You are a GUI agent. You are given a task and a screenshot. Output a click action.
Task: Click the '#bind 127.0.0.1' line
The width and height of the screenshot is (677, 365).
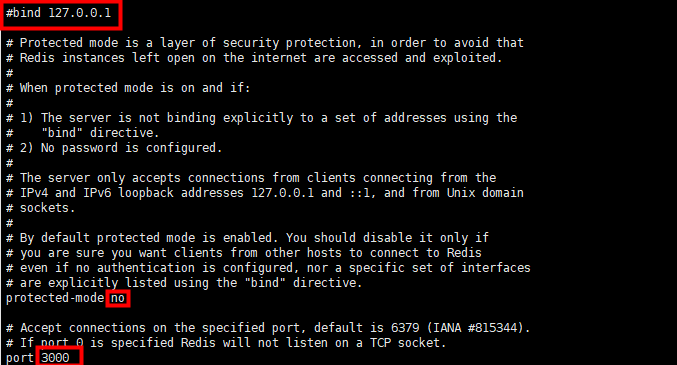58,13
